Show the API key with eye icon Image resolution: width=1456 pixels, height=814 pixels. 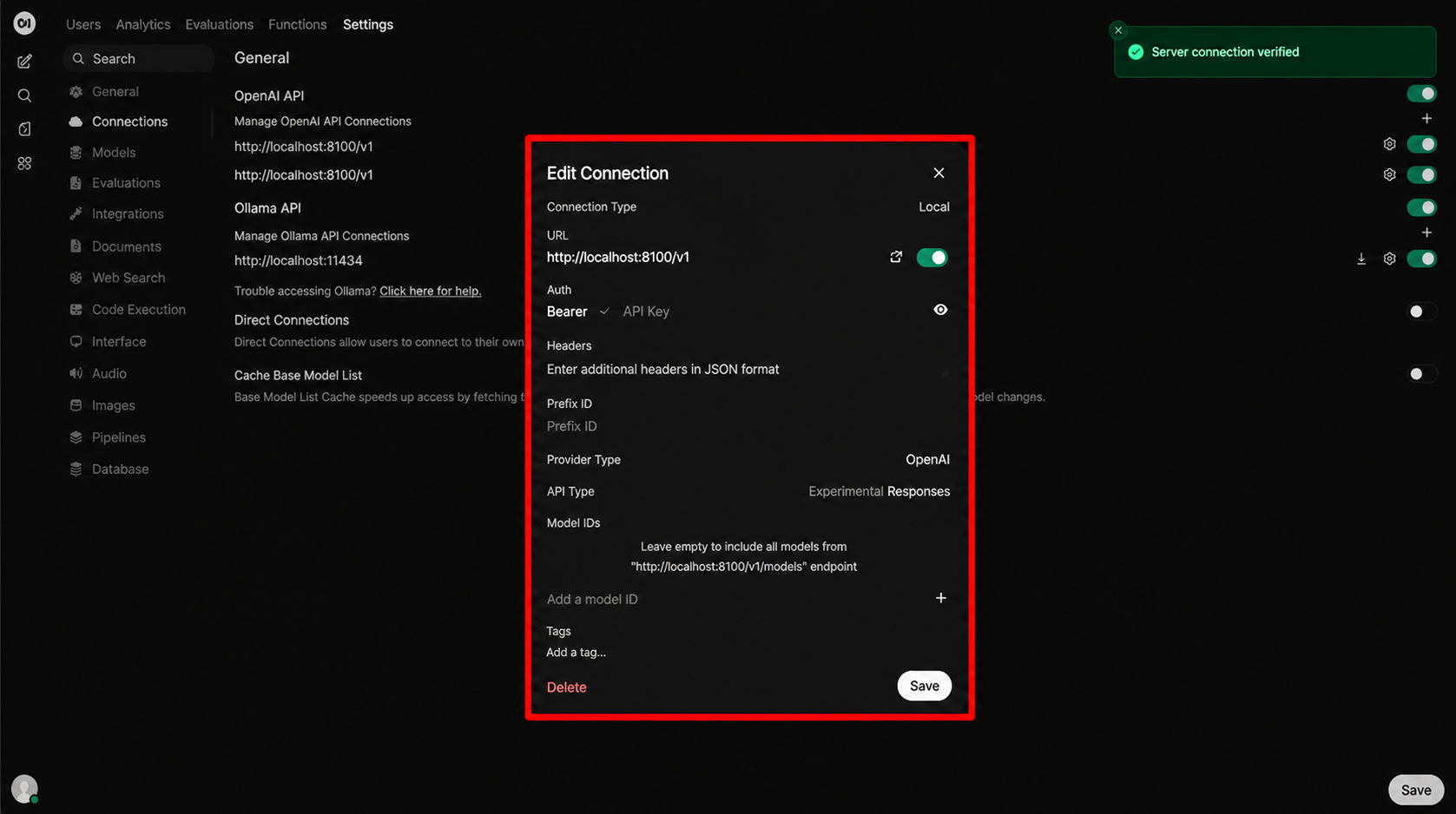[940, 310]
